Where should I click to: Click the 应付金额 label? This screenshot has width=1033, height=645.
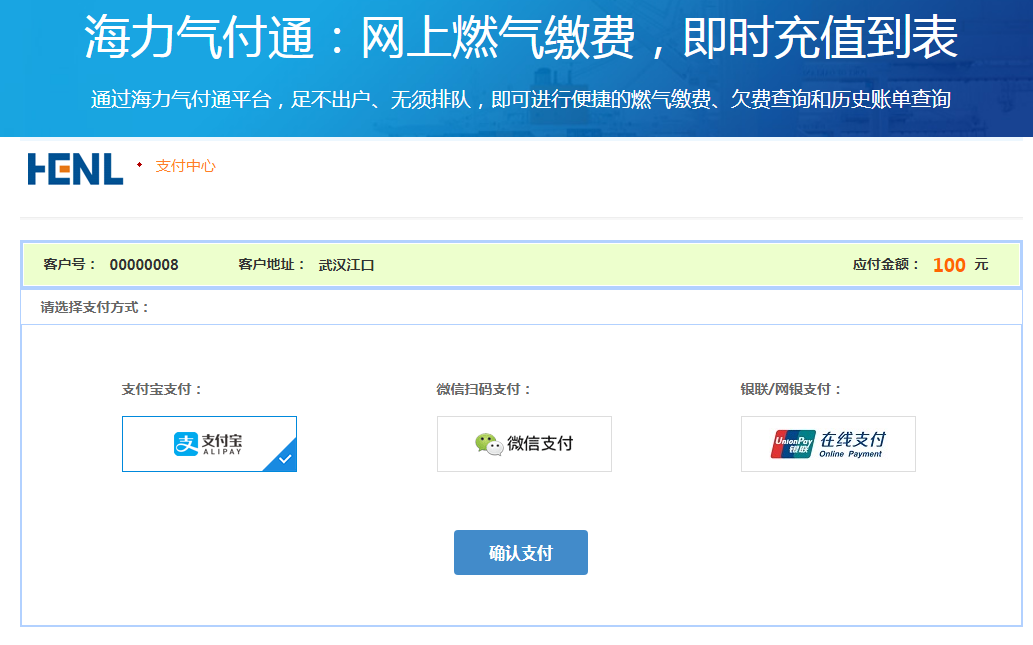(885, 264)
